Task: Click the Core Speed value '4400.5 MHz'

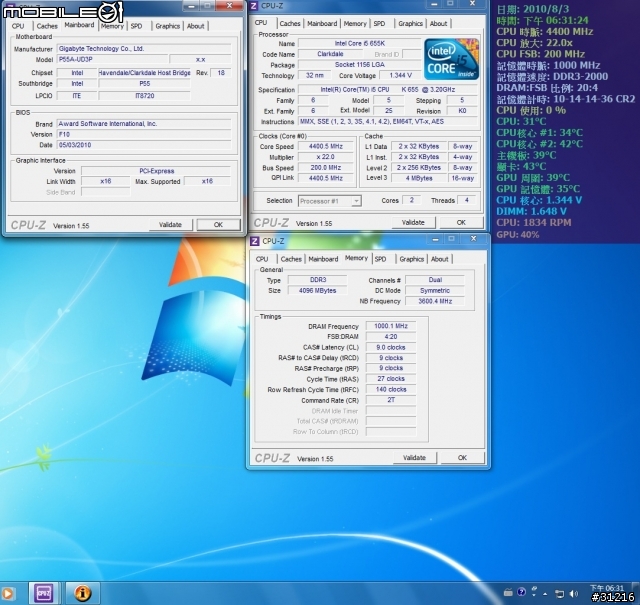Action: pos(326,147)
